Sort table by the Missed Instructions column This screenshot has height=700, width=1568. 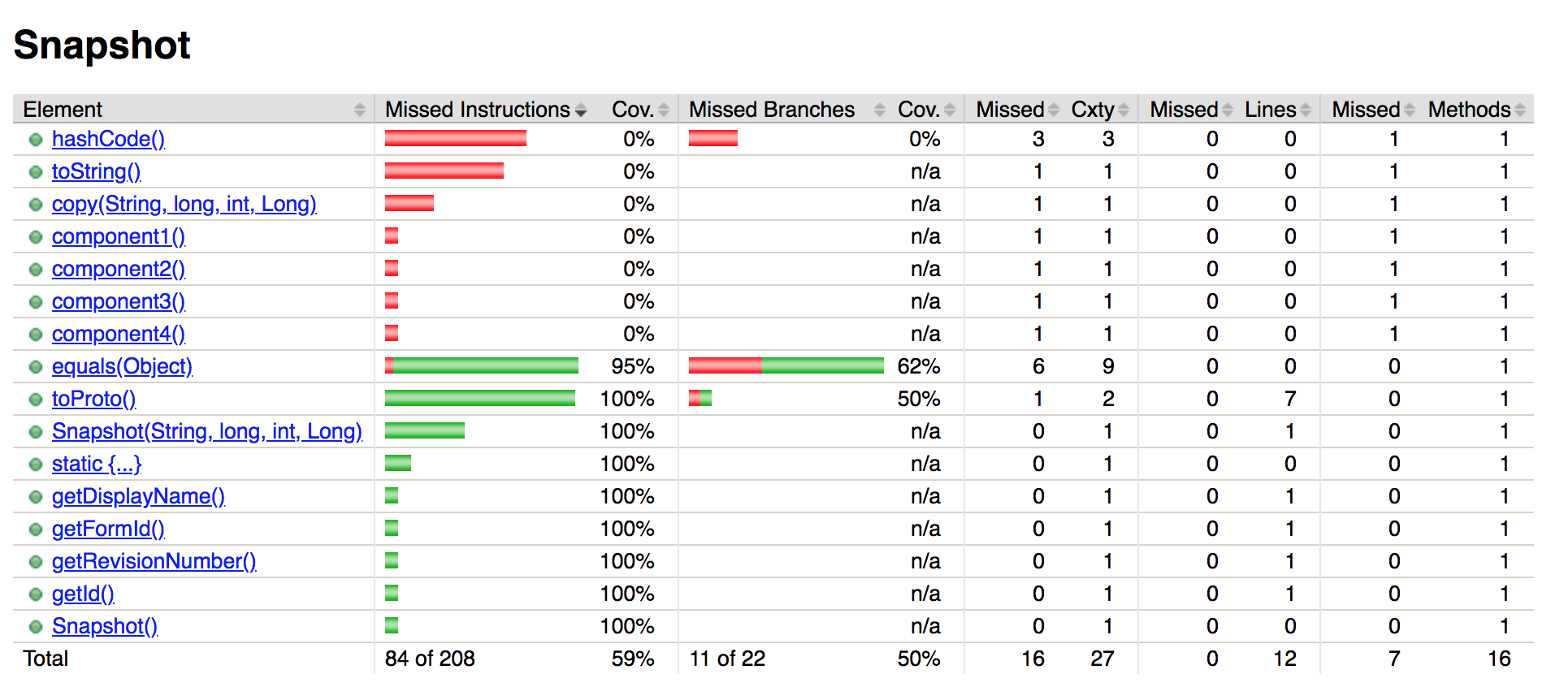[580, 109]
